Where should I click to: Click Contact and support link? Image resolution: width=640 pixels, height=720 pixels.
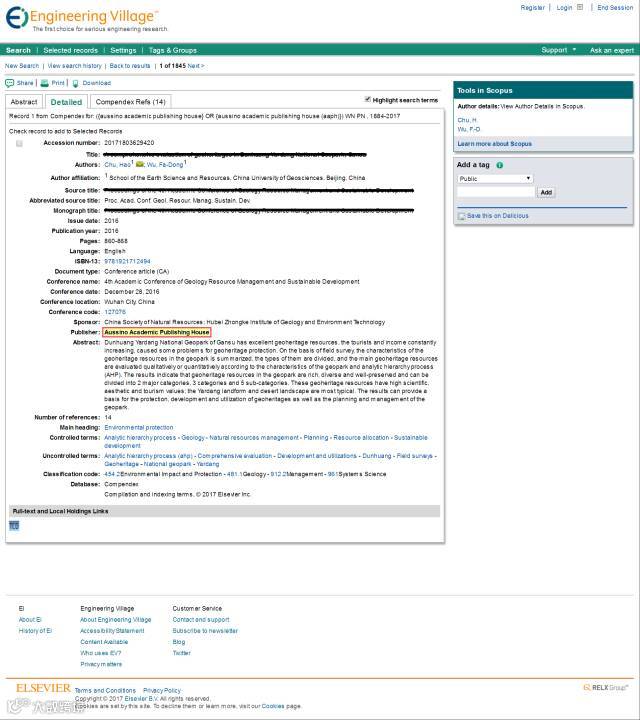[201, 619]
